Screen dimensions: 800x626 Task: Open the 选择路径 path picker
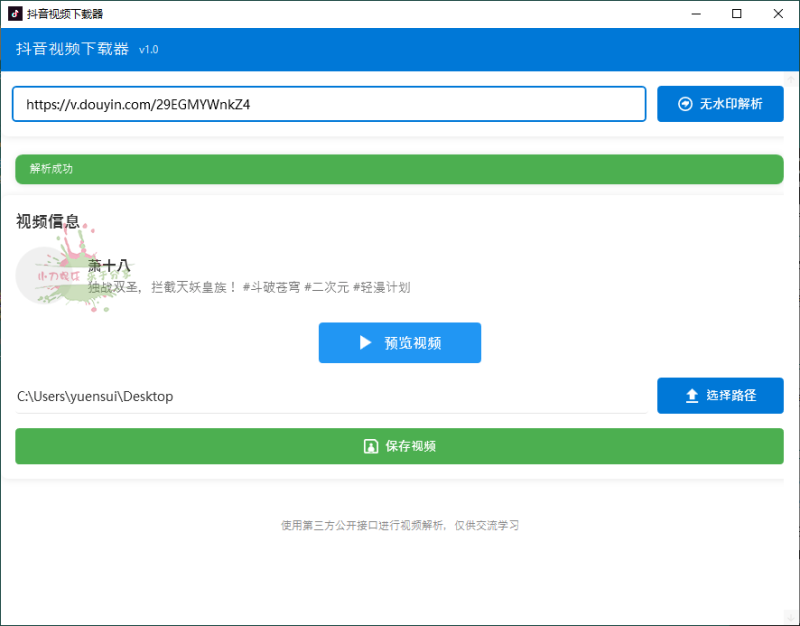(x=720, y=395)
